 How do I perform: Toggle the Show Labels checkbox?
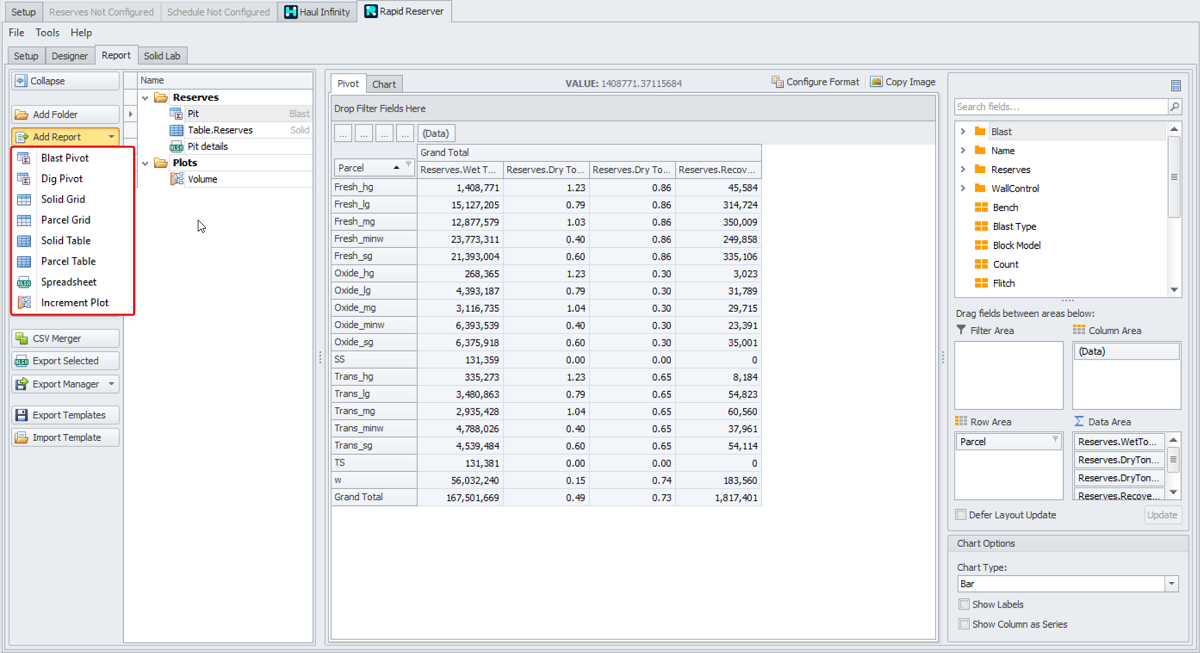point(964,604)
